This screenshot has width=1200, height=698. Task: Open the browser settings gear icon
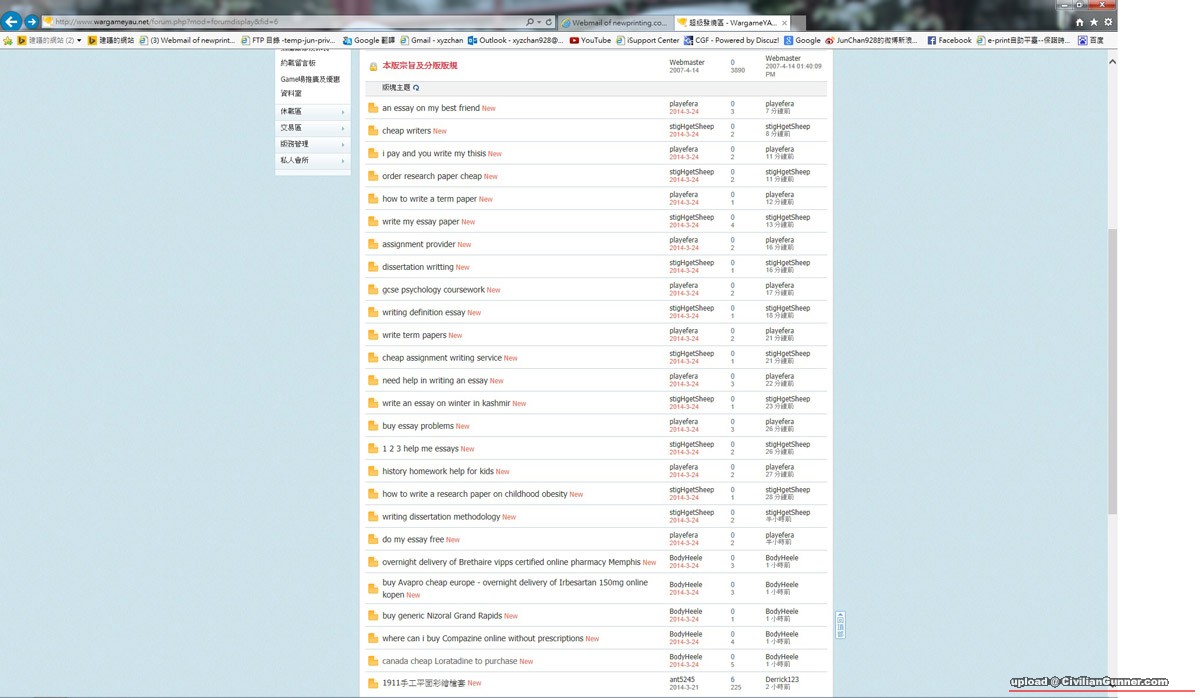pyautogui.click(x=1108, y=22)
